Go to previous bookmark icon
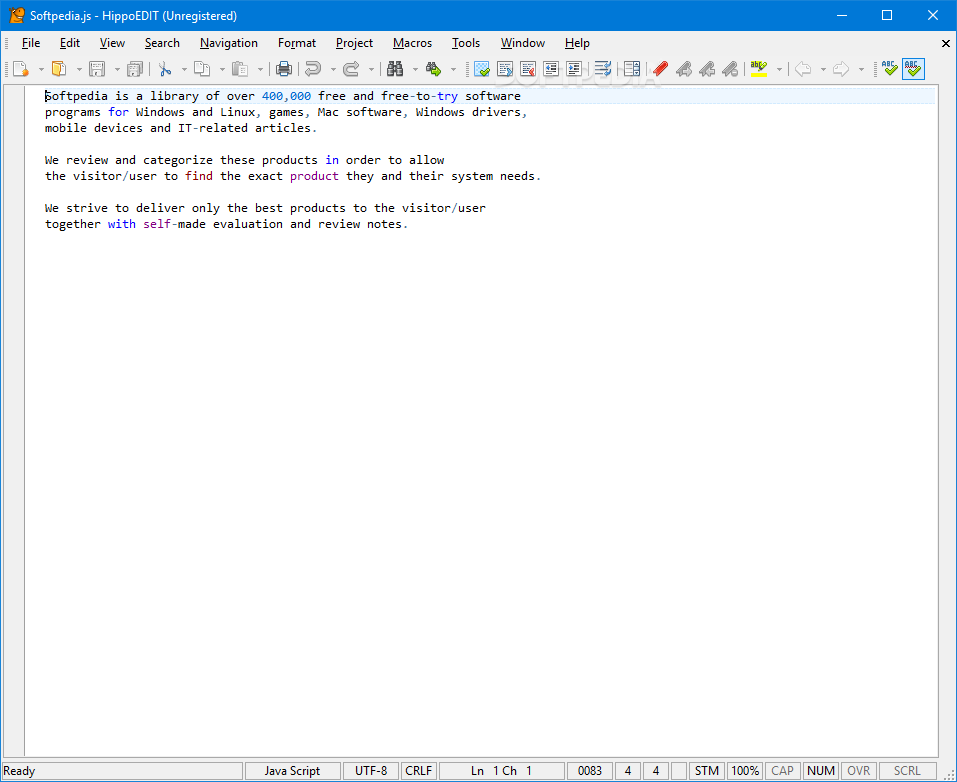 (x=707, y=69)
